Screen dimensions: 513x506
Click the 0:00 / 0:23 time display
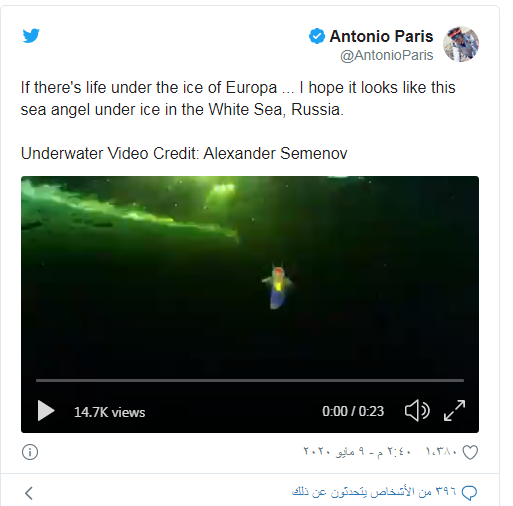pos(353,411)
